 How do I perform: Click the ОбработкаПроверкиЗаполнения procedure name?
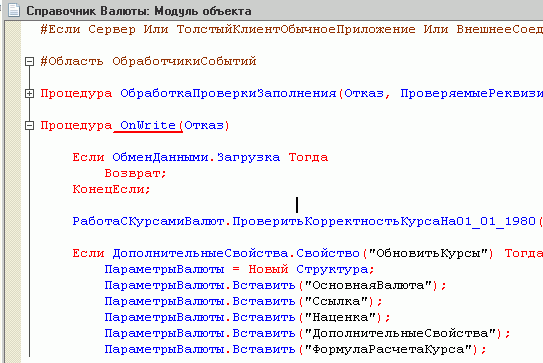229,94
